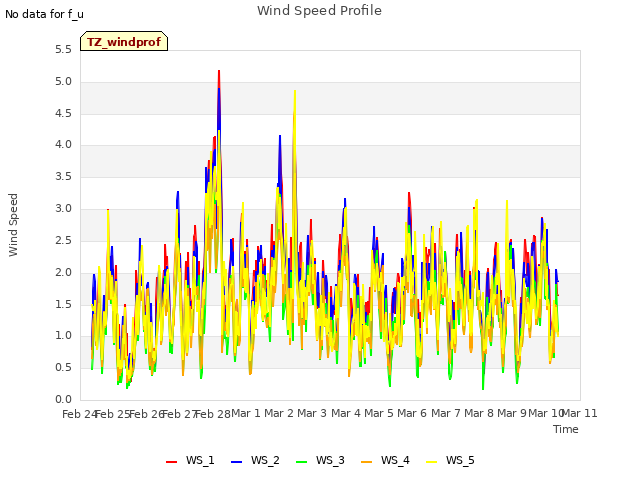
Task: Click the 4.0 y-axis tick label
Action: click(x=63, y=145)
